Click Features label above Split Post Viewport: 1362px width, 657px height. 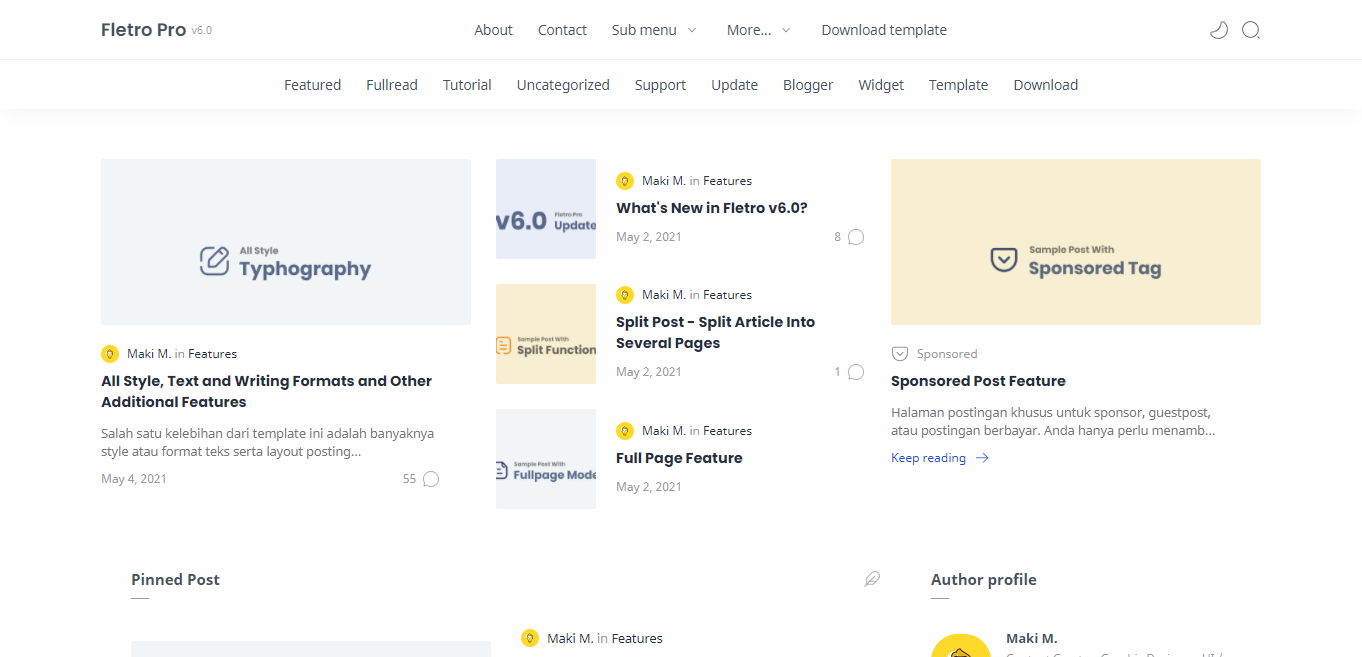[x=727, y=295]
